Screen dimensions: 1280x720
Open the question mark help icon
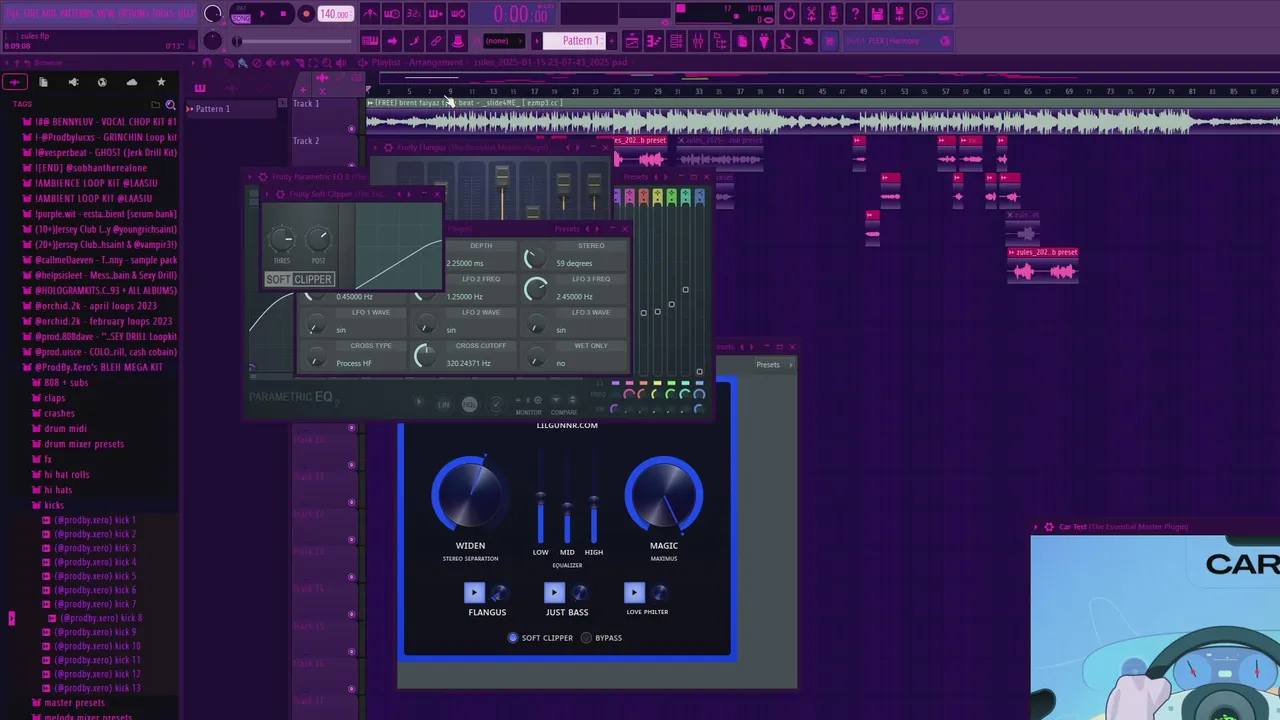pyautogui.click(x=855, y=14)
